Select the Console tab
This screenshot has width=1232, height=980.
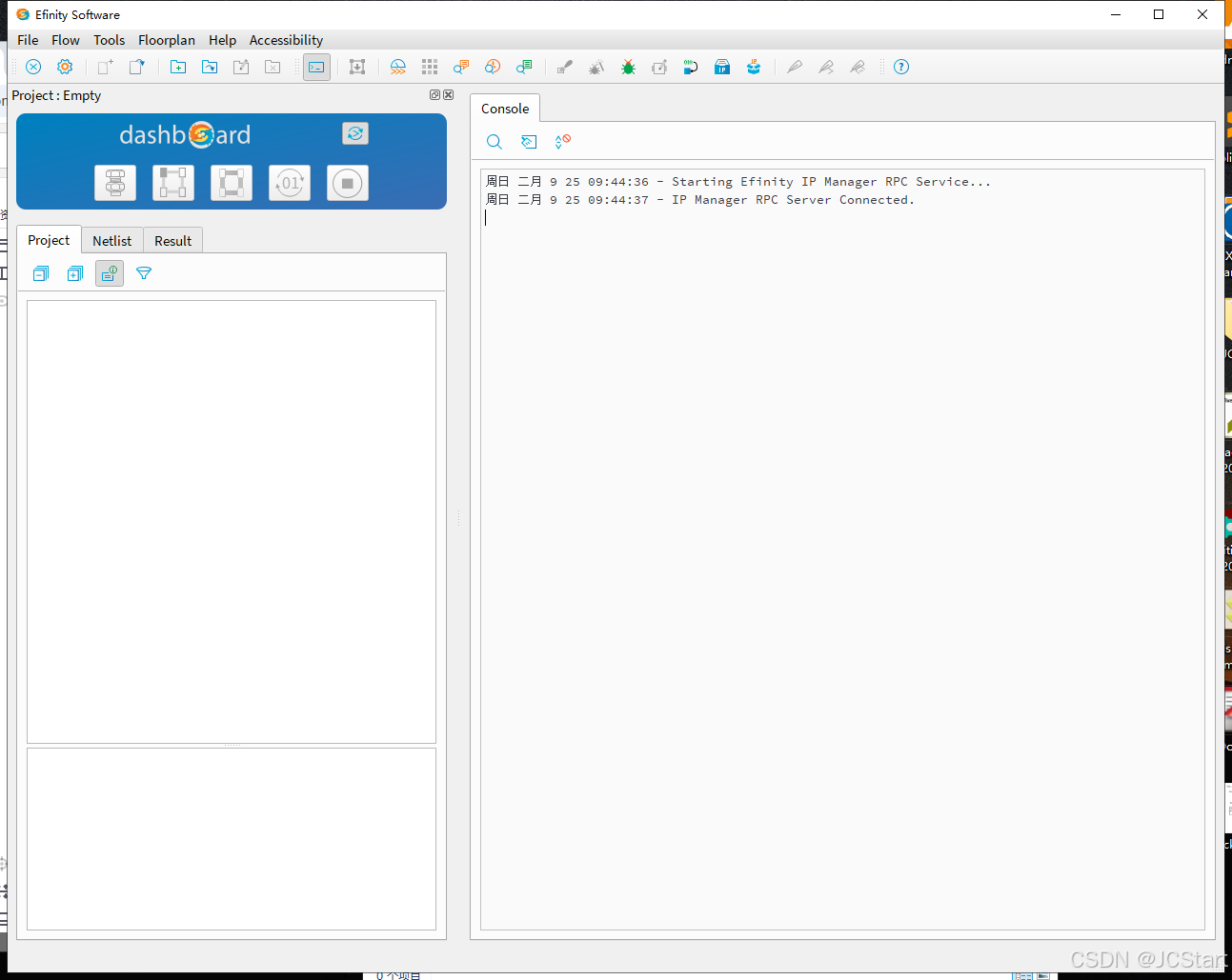505,109
